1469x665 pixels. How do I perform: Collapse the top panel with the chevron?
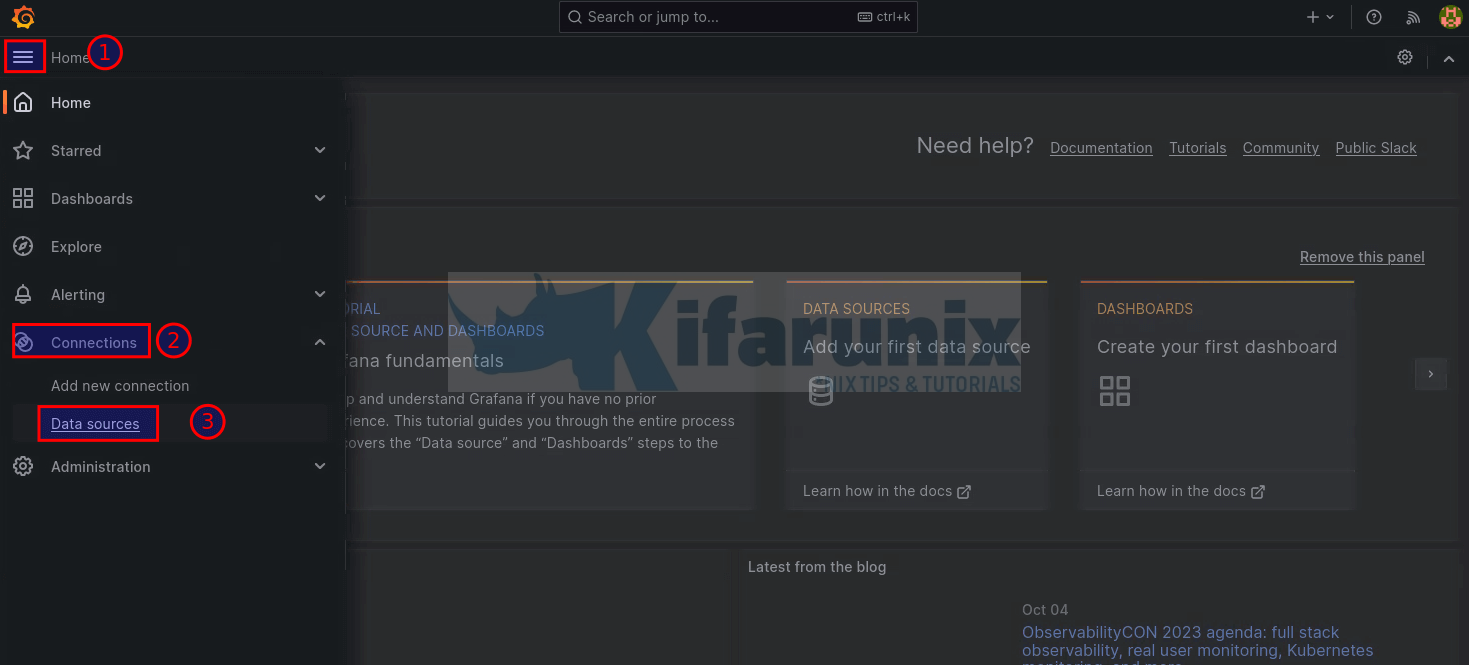click(1449, 59)
